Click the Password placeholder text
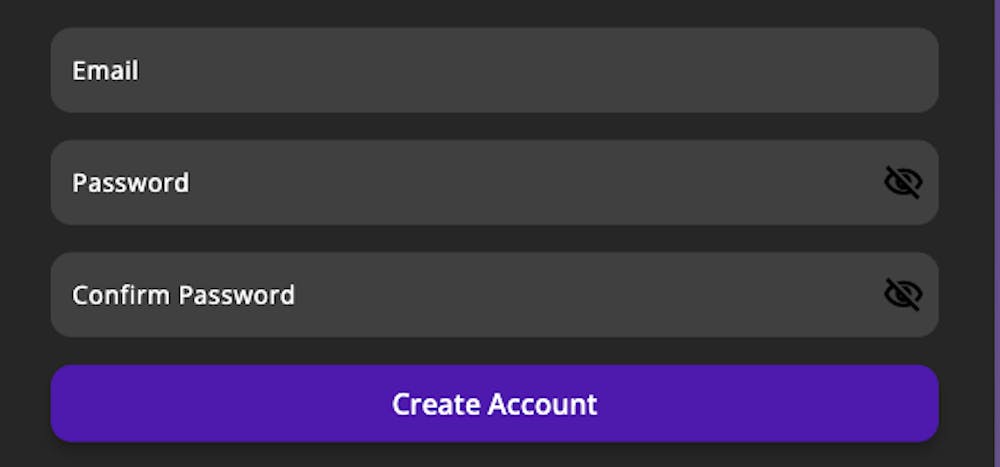 tap(130, 183)
